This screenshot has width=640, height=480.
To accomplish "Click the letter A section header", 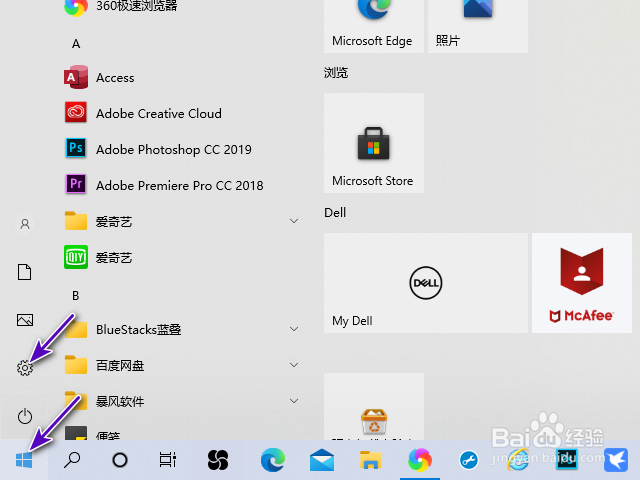I will 76,44.
